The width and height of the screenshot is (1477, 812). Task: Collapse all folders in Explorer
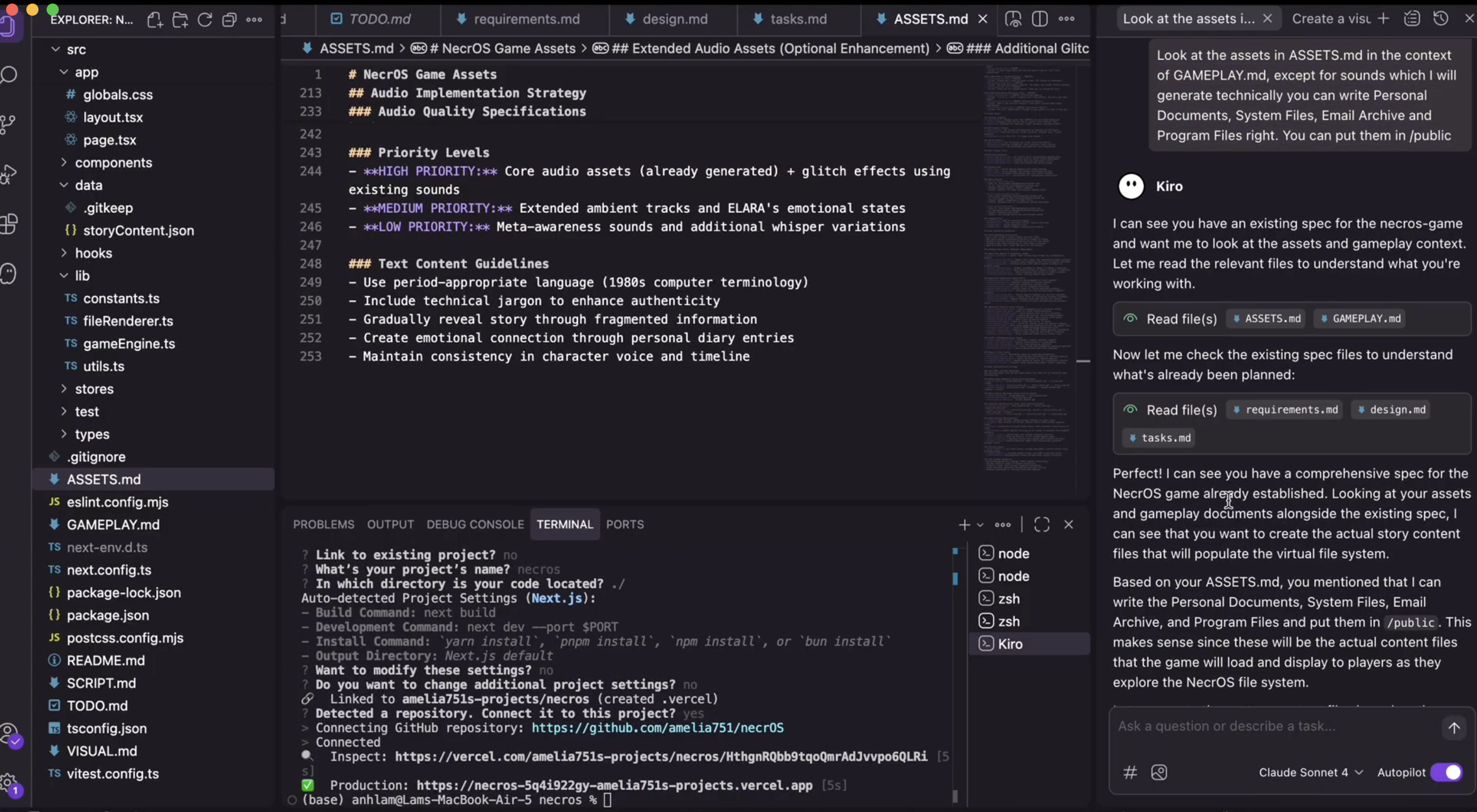[229, 20]
